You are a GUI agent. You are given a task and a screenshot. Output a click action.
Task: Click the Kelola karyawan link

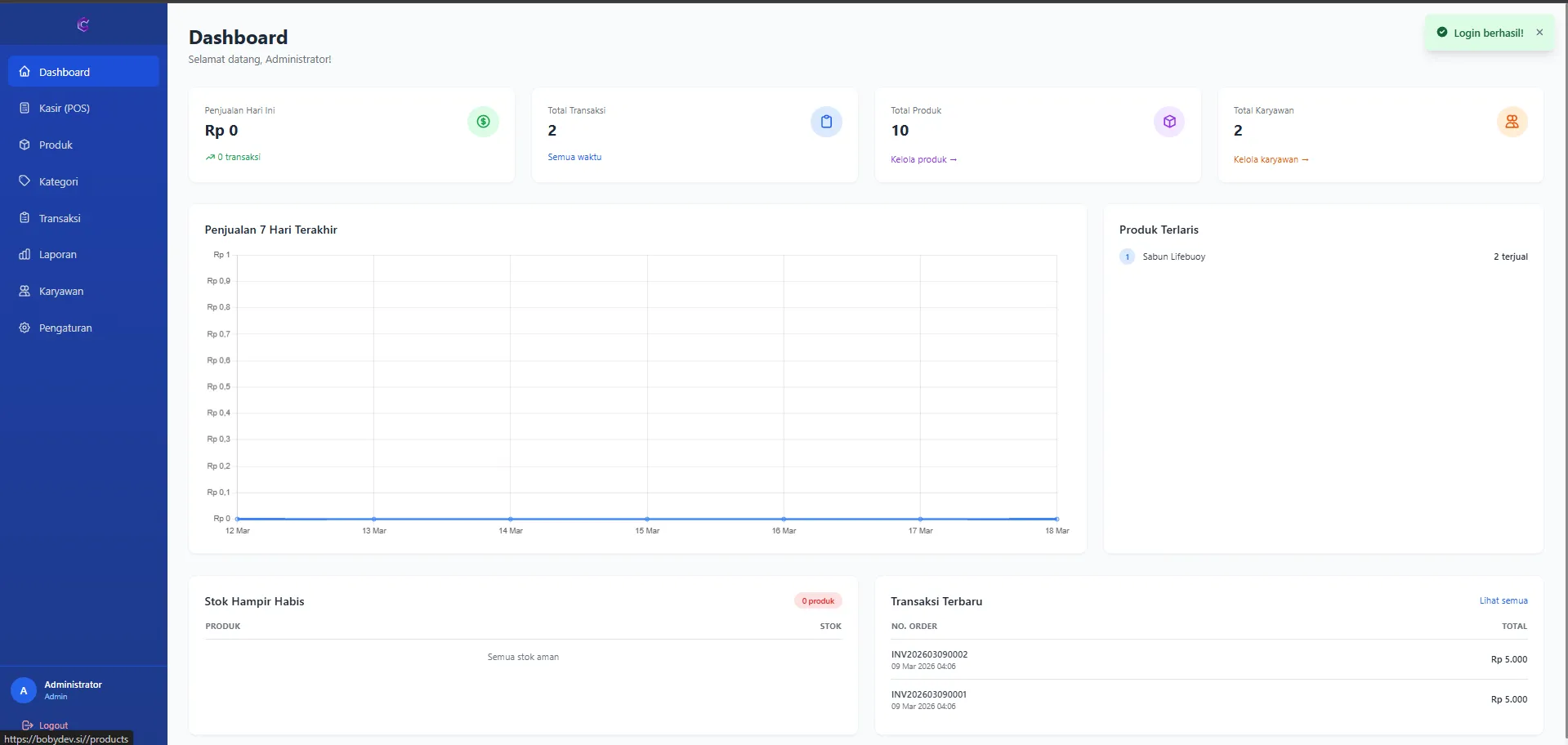[1270, 159]
